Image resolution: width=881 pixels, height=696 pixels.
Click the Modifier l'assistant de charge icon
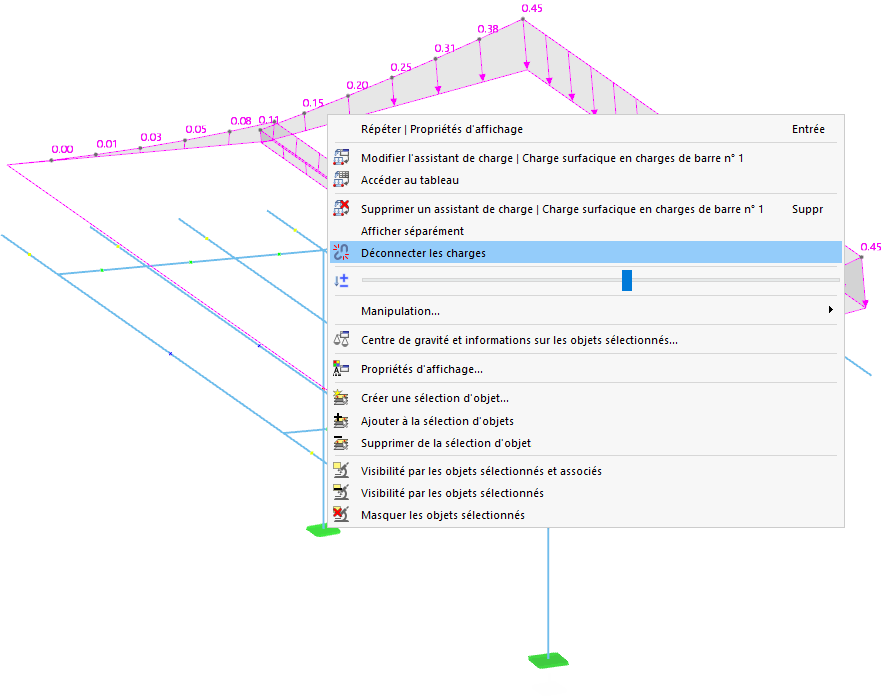pyautogui.click(x=341, y=157)
